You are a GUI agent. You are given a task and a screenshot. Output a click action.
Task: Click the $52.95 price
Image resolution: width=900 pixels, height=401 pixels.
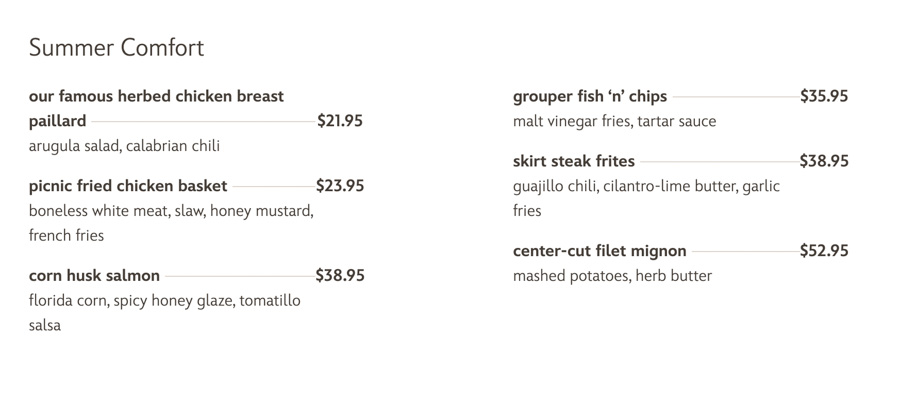coord(824,251)
